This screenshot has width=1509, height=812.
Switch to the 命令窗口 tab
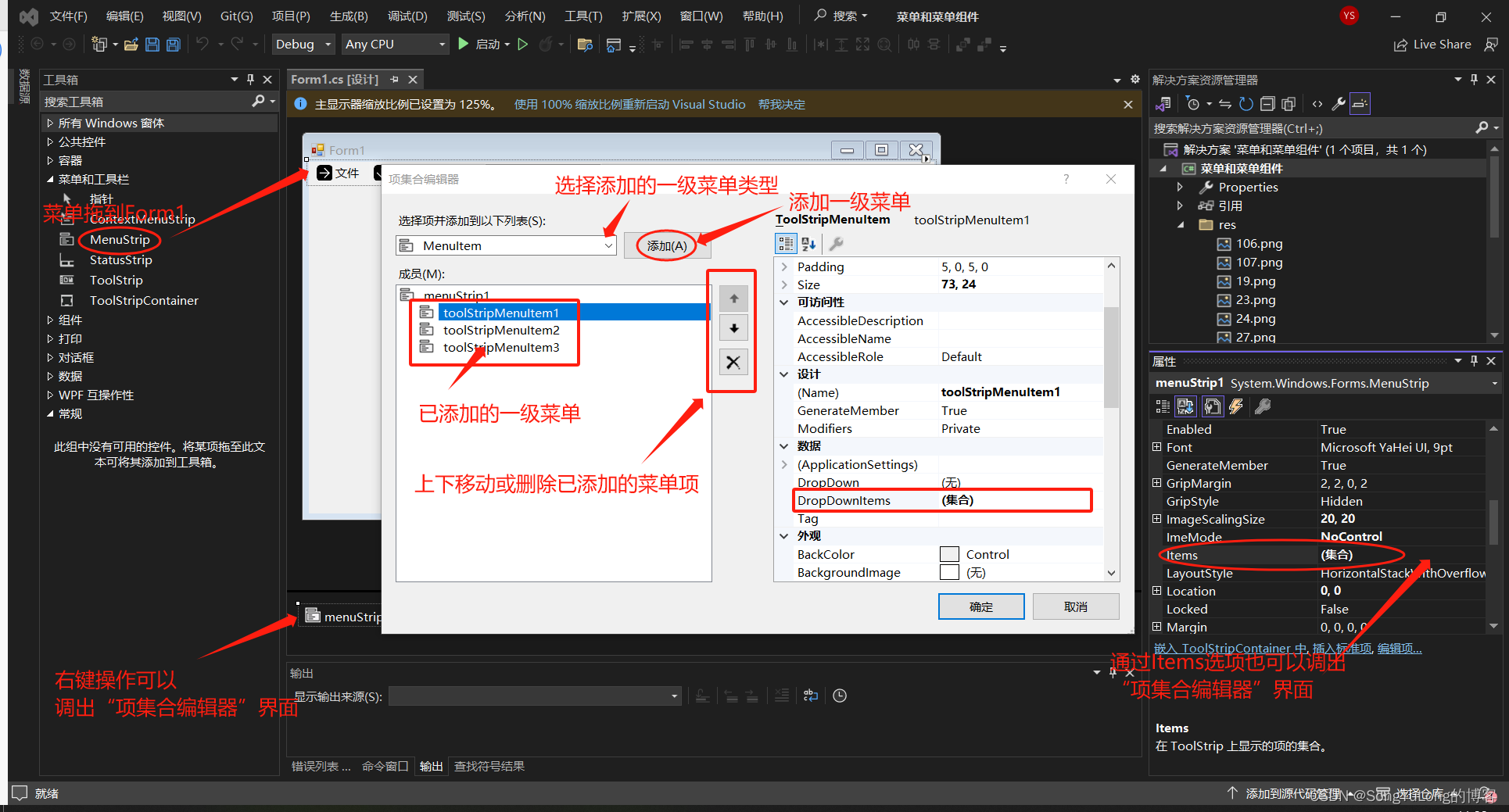(x=385, y=766)
